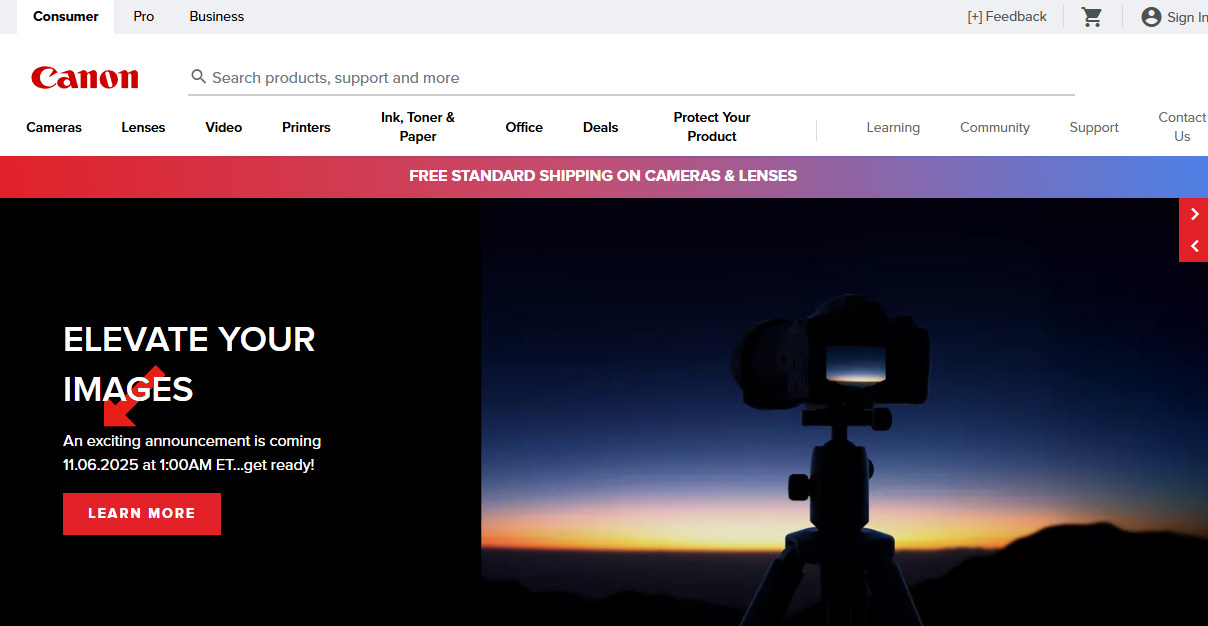Screen dimensions: 1208x626
Task: Switch to the Consumer tab
Action: click(66, 17)
